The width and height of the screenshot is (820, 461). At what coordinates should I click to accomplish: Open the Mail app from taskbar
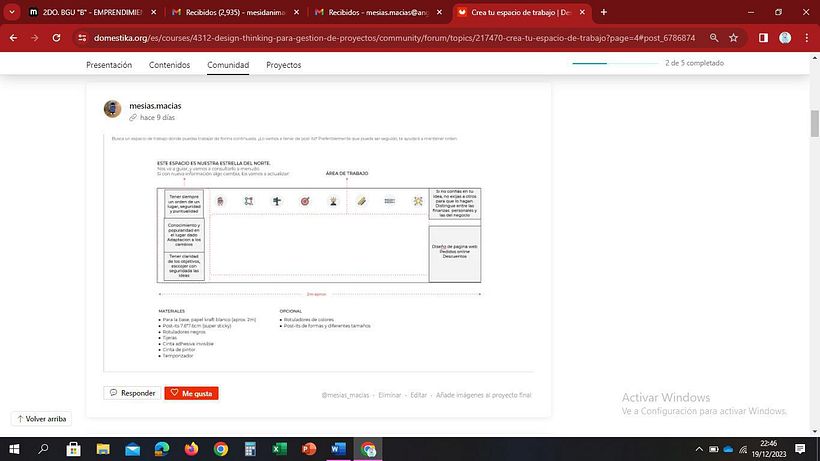coord(132,449)
